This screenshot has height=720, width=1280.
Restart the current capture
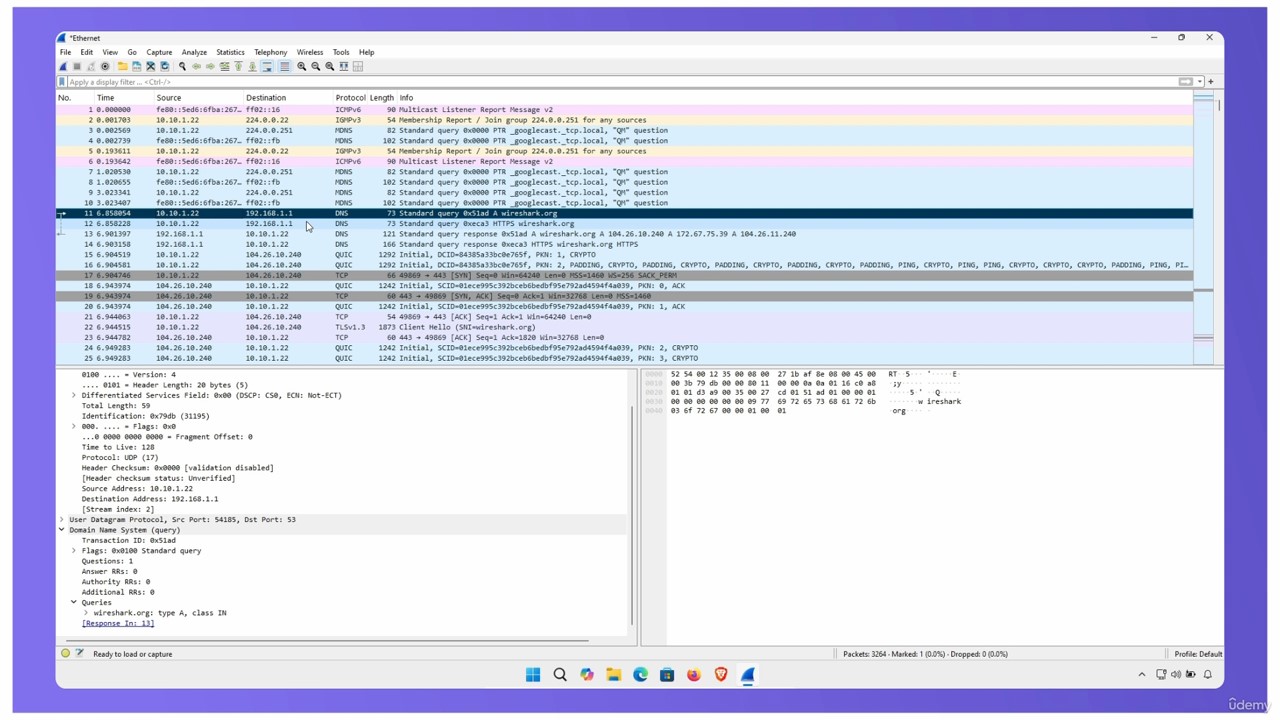pos(91,67)
